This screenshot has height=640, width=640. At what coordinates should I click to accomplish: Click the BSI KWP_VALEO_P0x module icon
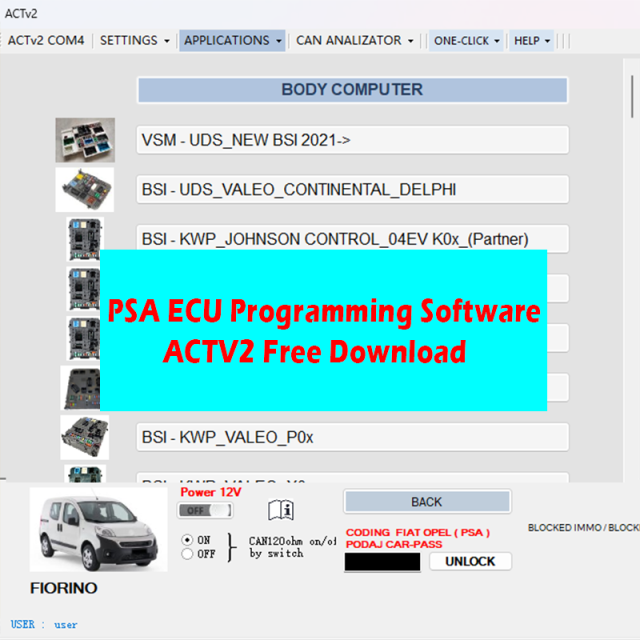(x=84, y=437)
